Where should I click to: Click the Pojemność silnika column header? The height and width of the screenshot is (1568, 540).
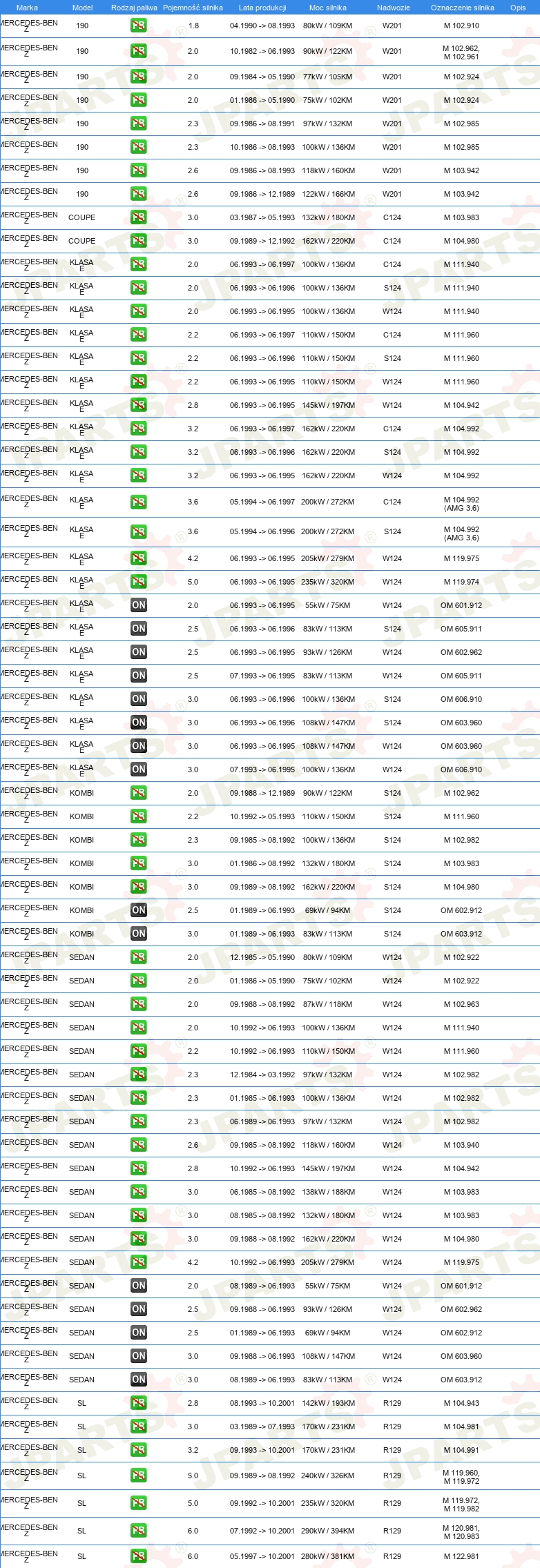coord(193,8)
